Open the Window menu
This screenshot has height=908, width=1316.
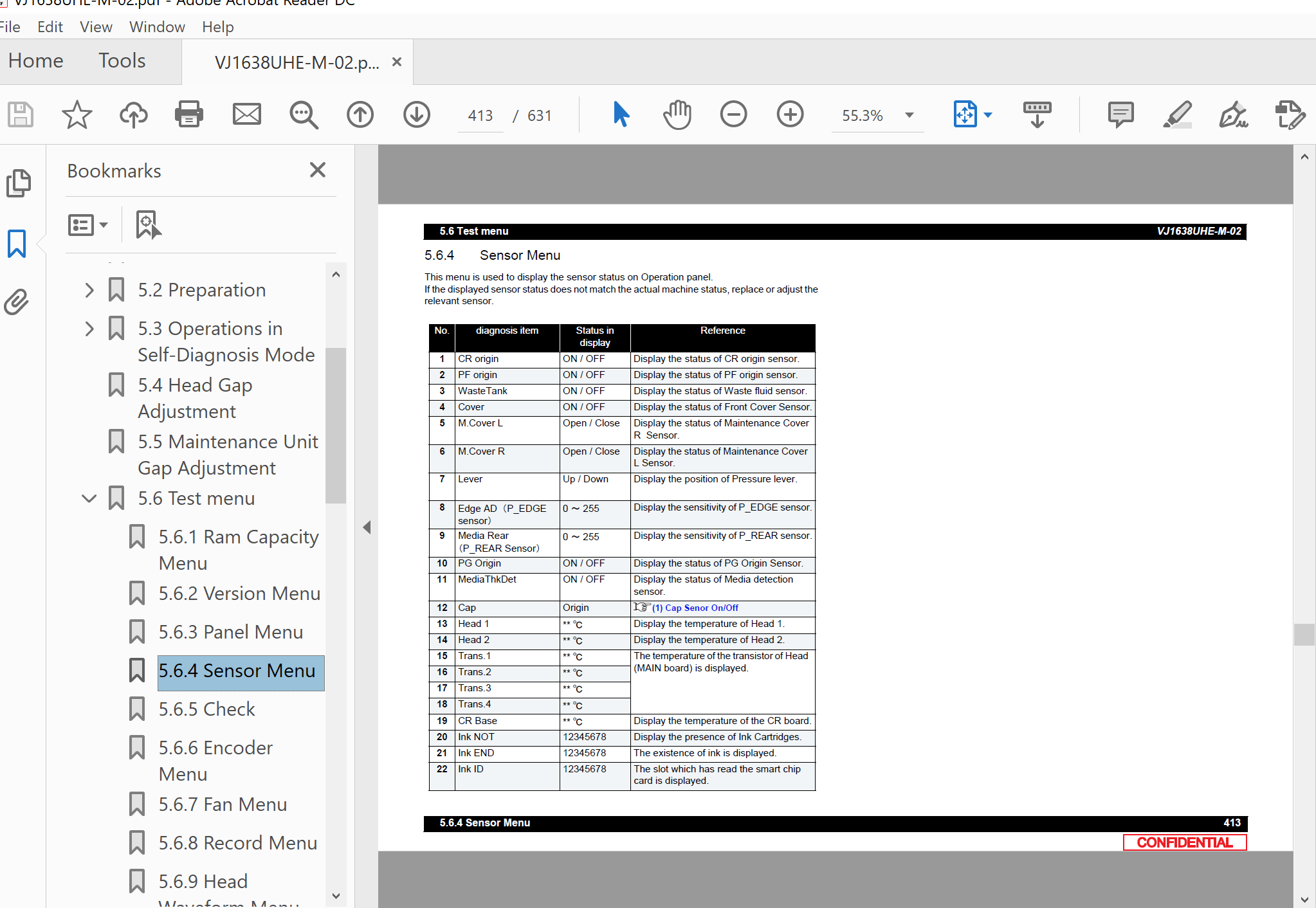157,27
